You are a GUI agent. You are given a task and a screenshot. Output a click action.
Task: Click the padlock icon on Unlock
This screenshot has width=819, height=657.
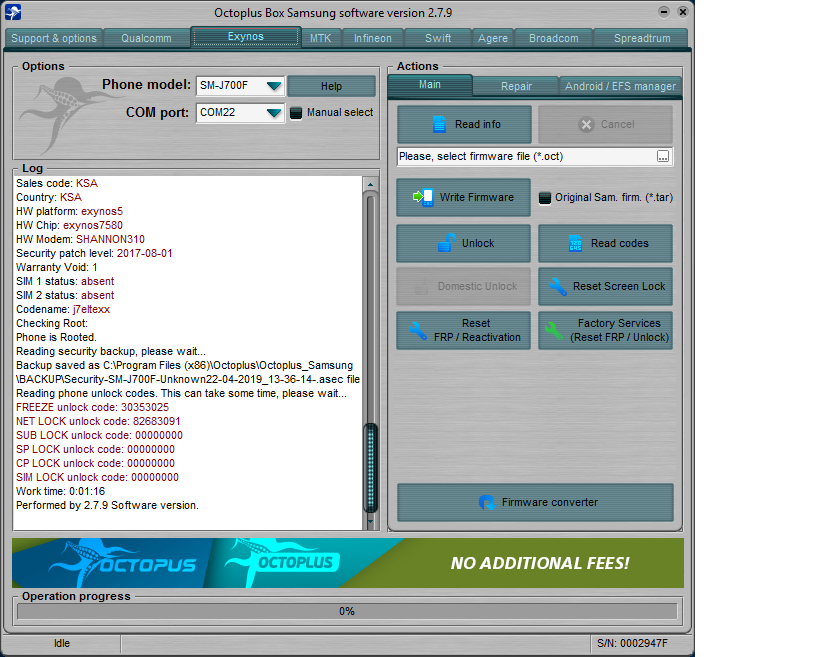(447, 243)
